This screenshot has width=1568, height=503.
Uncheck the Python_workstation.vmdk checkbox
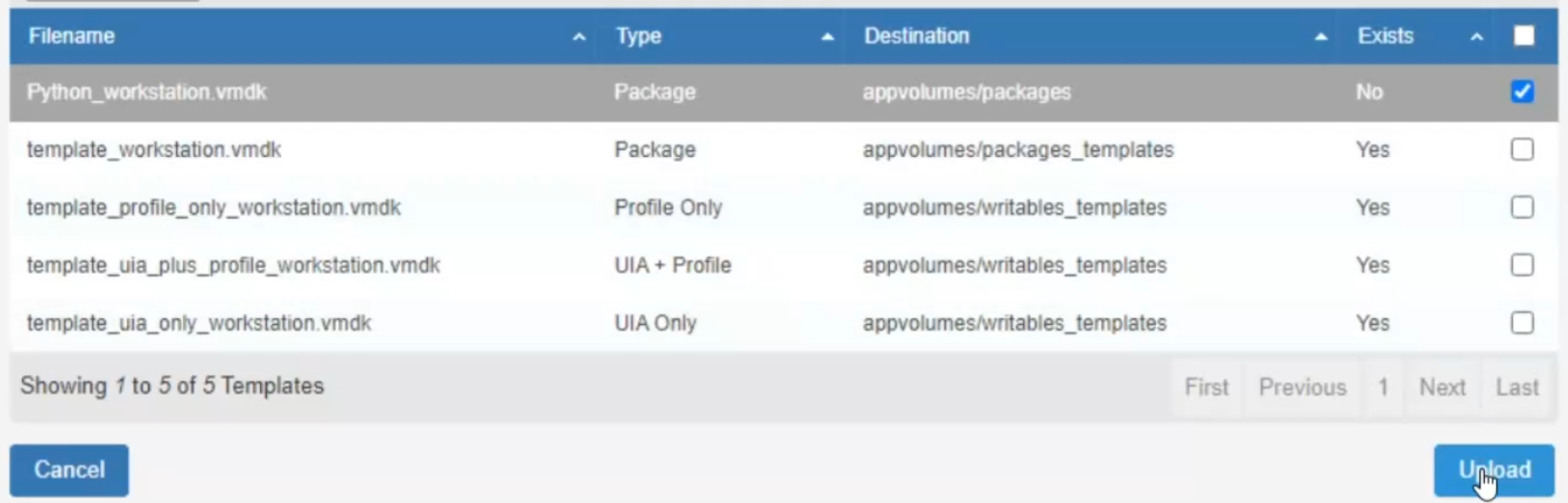[x=1522, y=92]
